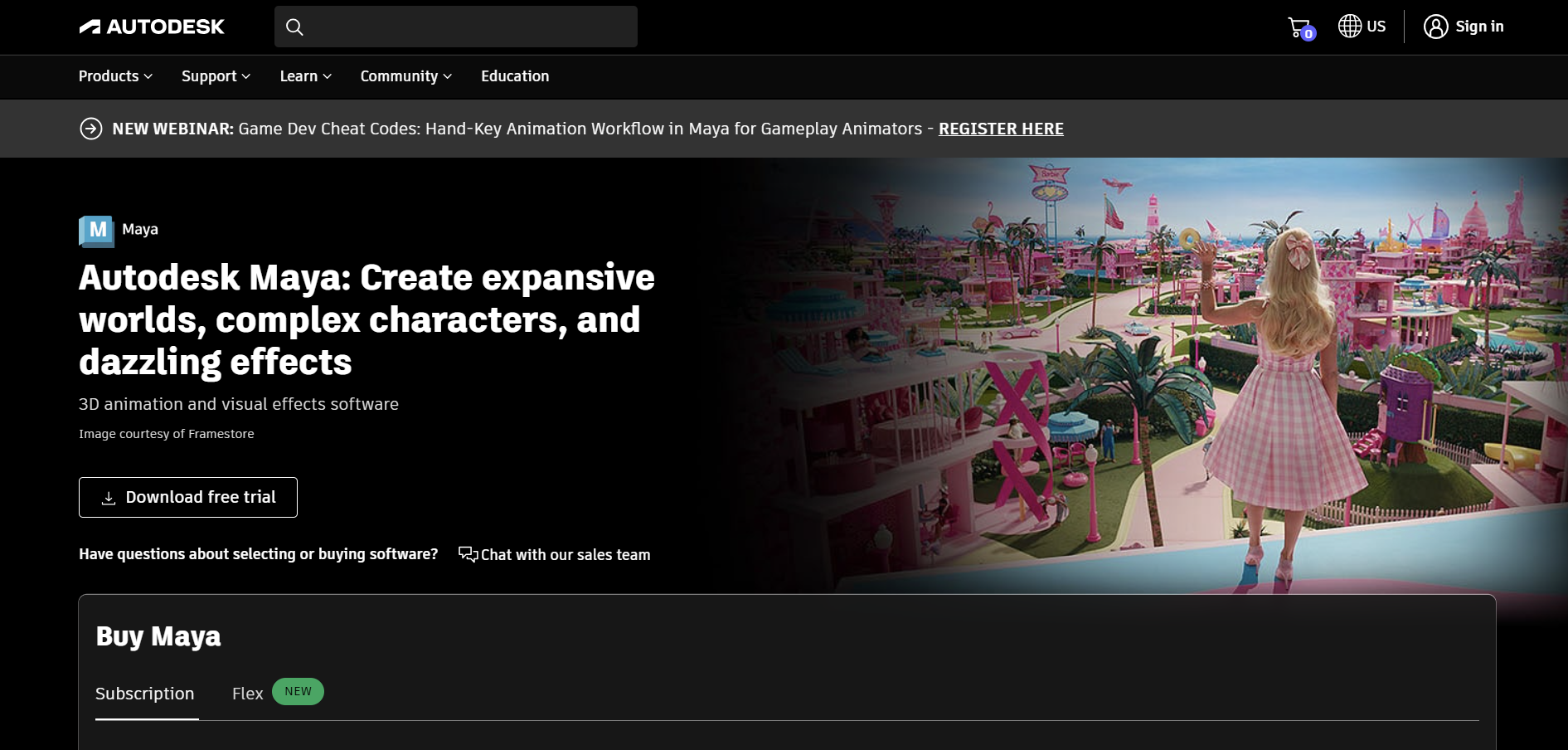Click the 'Autodesk Maya: Create expansive worlds' headline
1568x750 pixels.
click(367, 319)
